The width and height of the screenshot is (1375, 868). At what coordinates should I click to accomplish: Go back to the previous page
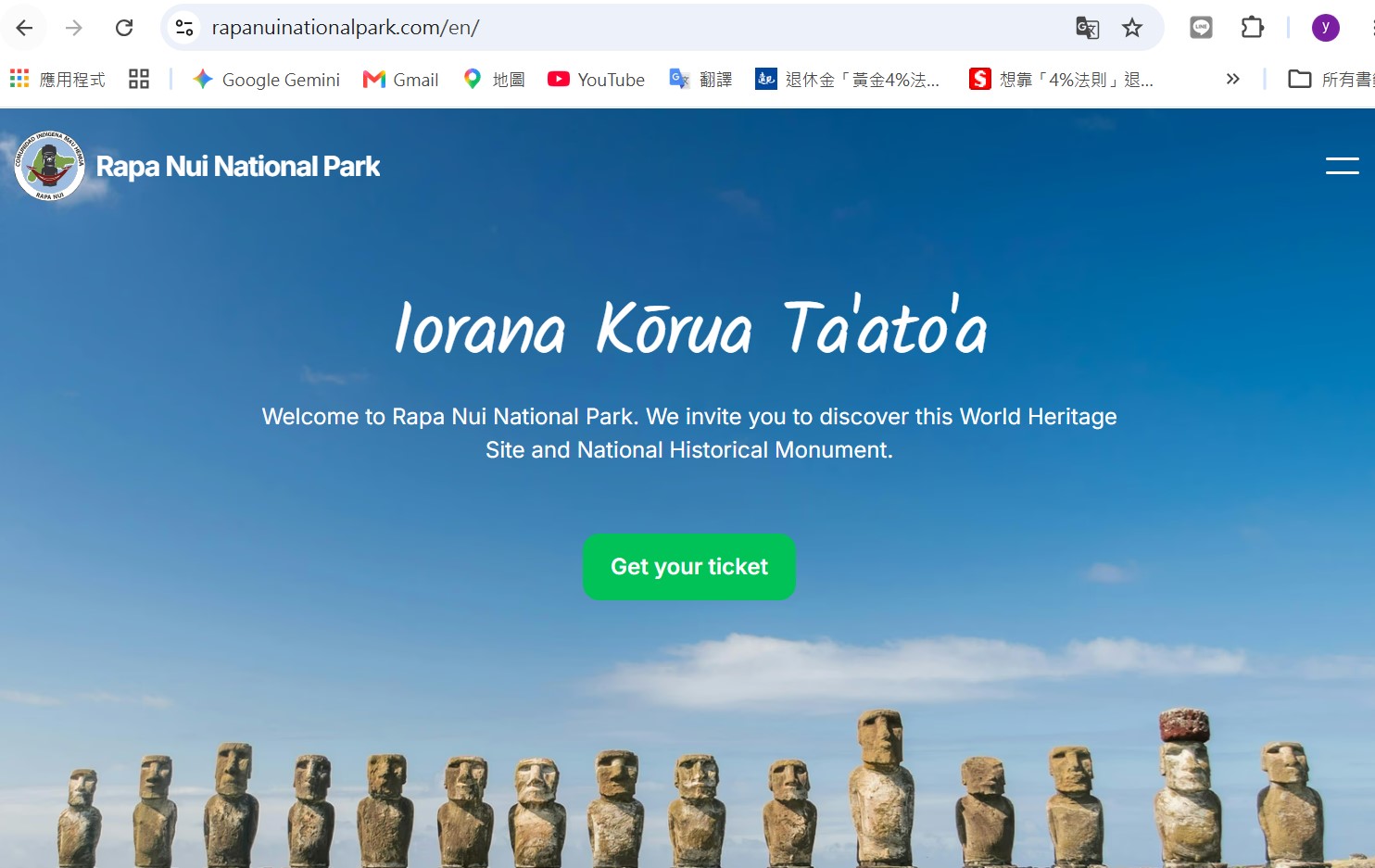click(x=25, y=28)
